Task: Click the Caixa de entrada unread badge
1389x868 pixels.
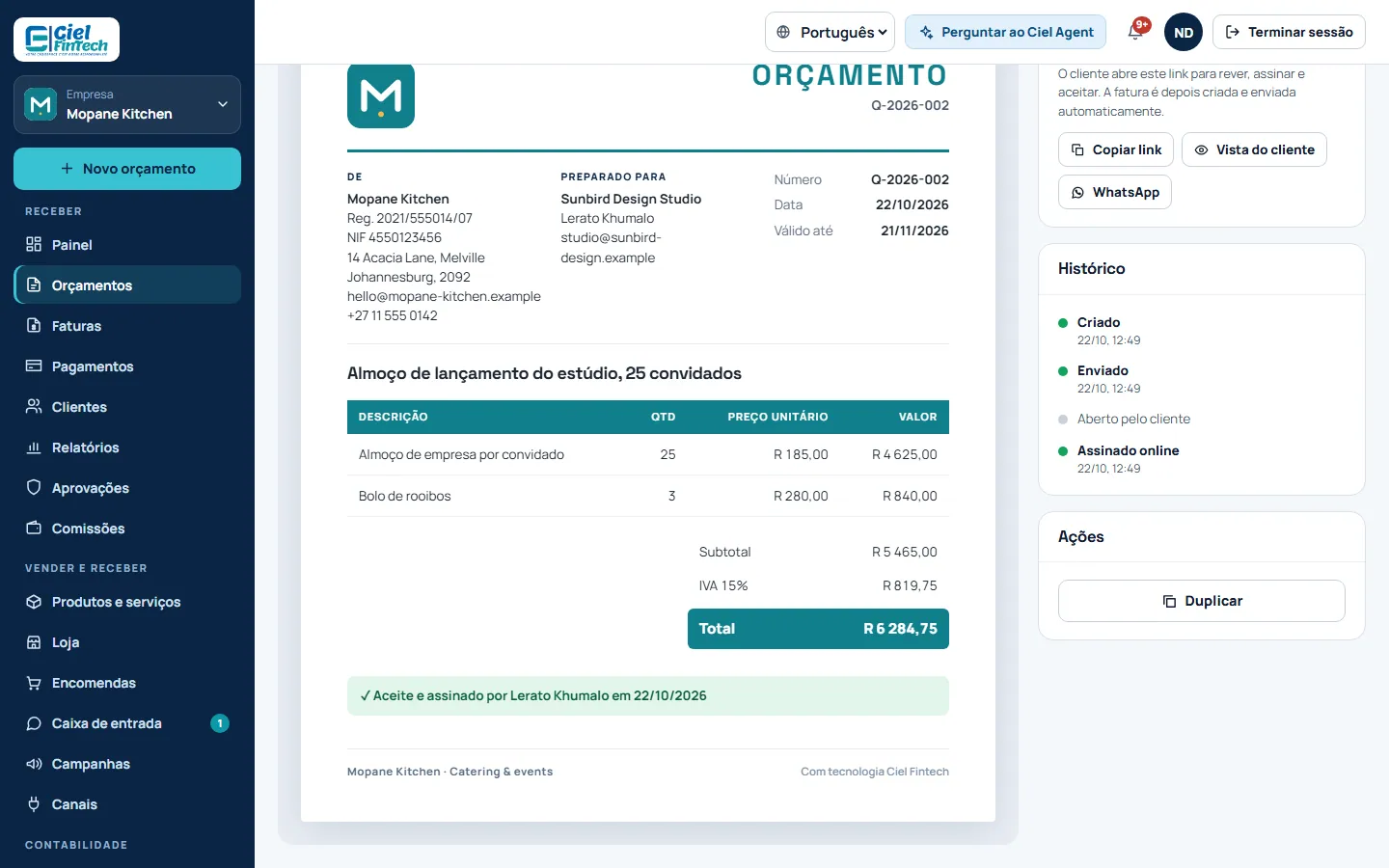Action: [x=220, y=723]
